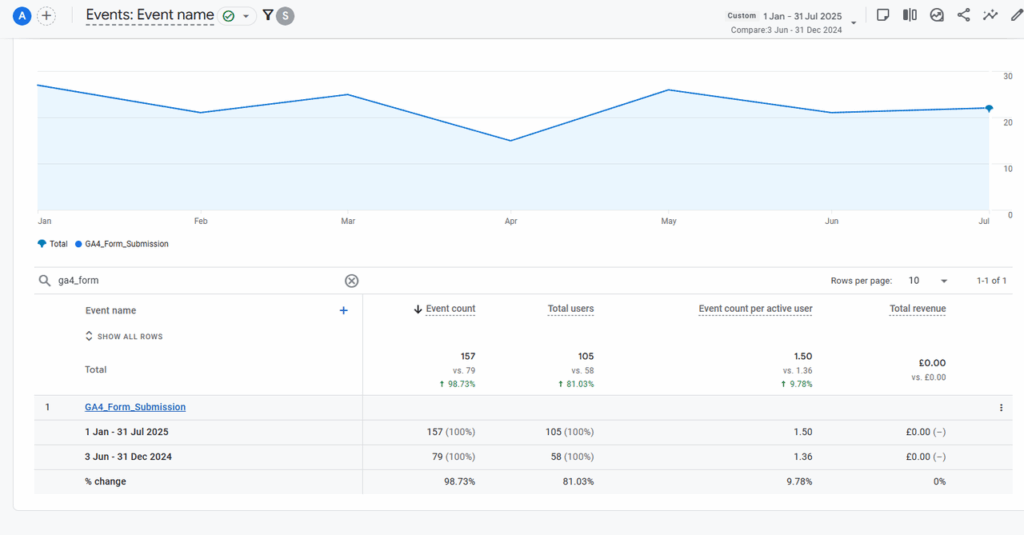Open row options for GA4_Form_Submission

pos(1001,408)
